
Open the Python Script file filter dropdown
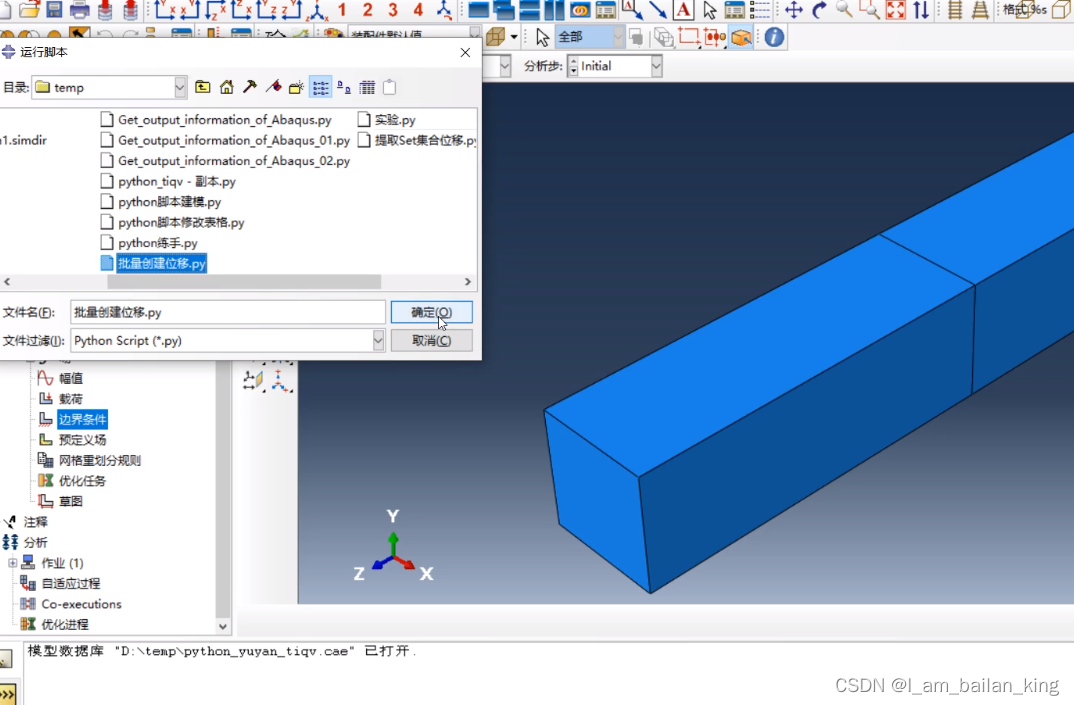tap(378, 341)
